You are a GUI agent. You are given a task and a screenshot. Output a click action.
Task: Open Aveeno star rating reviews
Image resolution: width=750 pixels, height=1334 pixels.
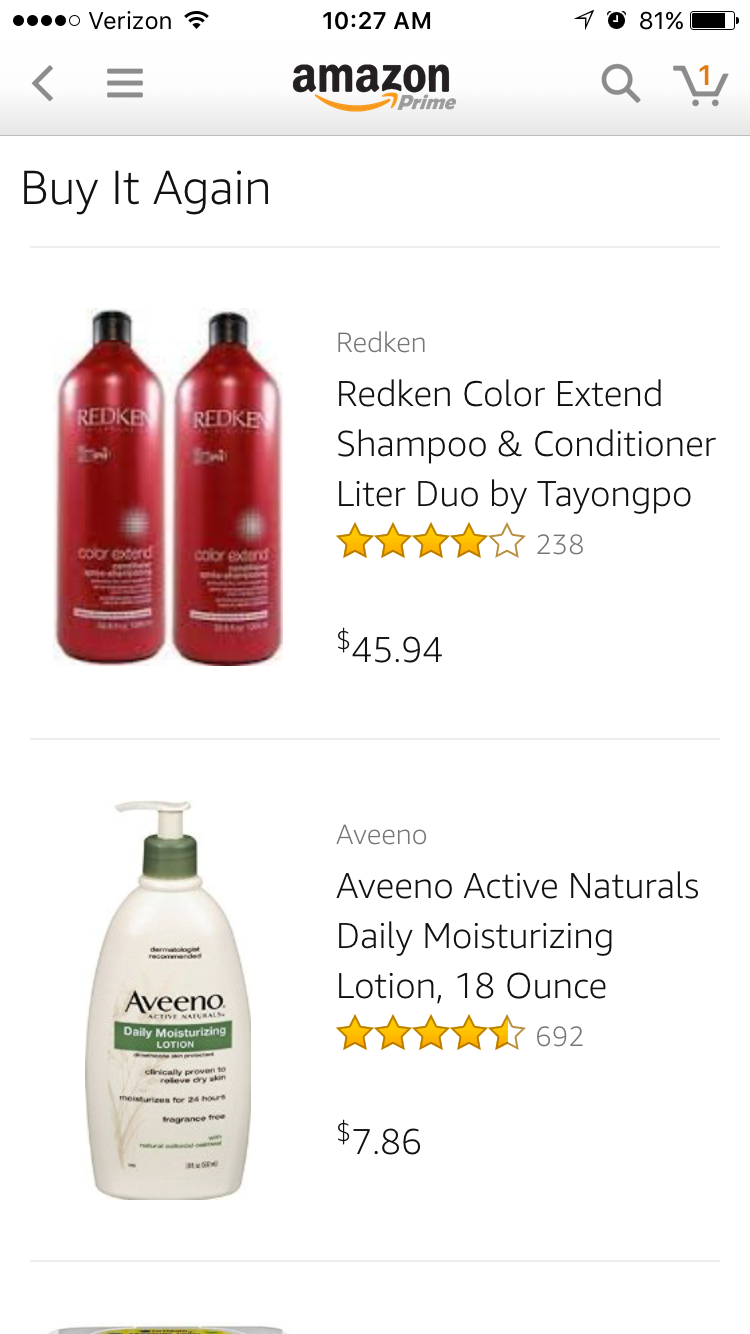tap(460, 1036)
